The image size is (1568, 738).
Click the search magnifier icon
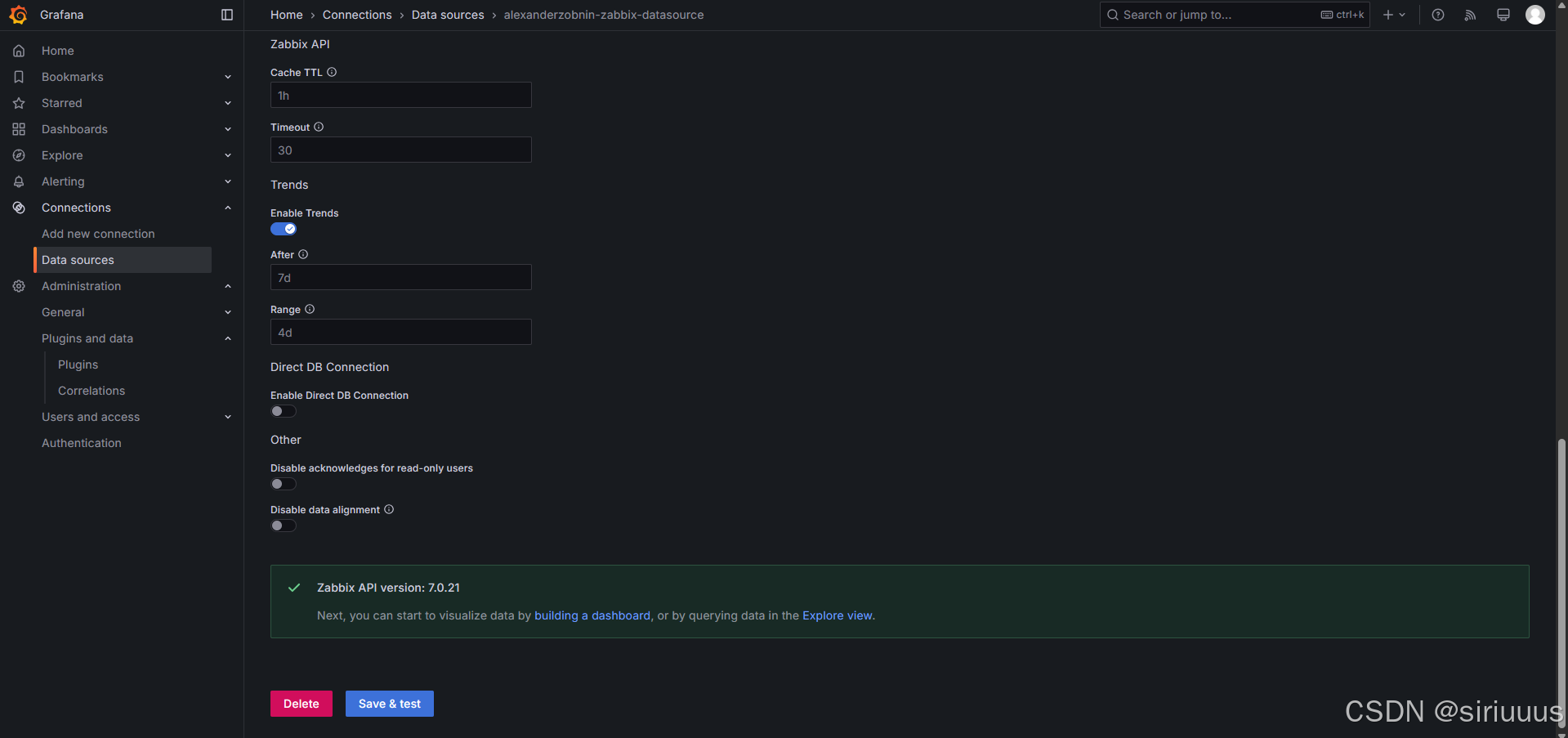(x=1113, y=15)
